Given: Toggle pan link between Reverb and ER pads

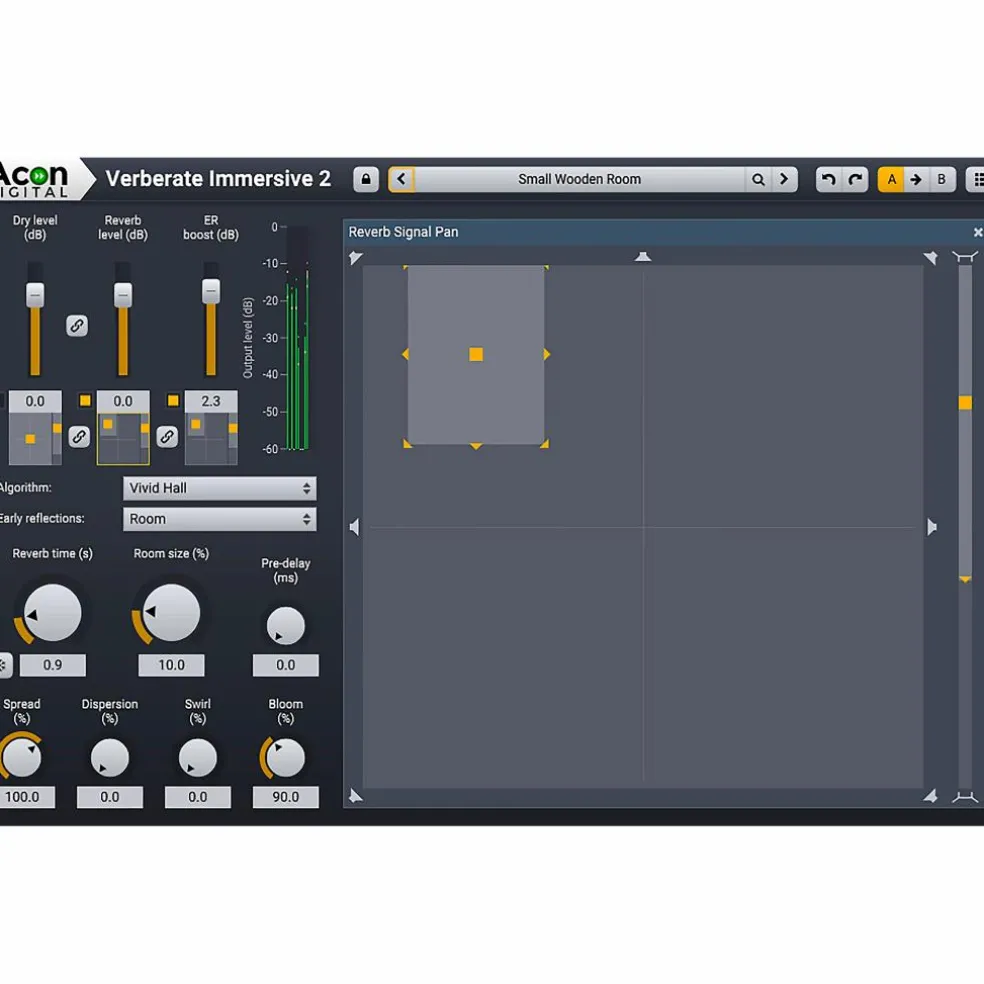Looking at the screenshot, I should point(167,437).
